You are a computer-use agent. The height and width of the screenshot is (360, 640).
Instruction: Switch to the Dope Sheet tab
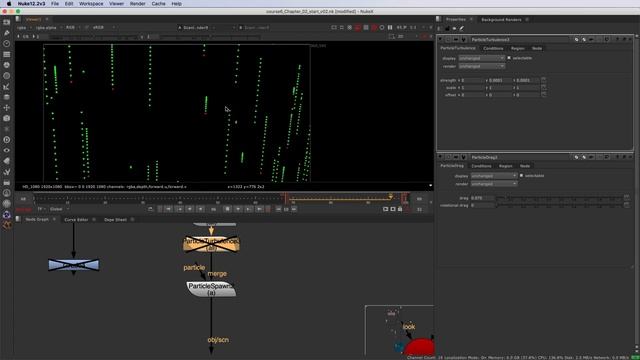pyautogui.click(x=115, y=220)
